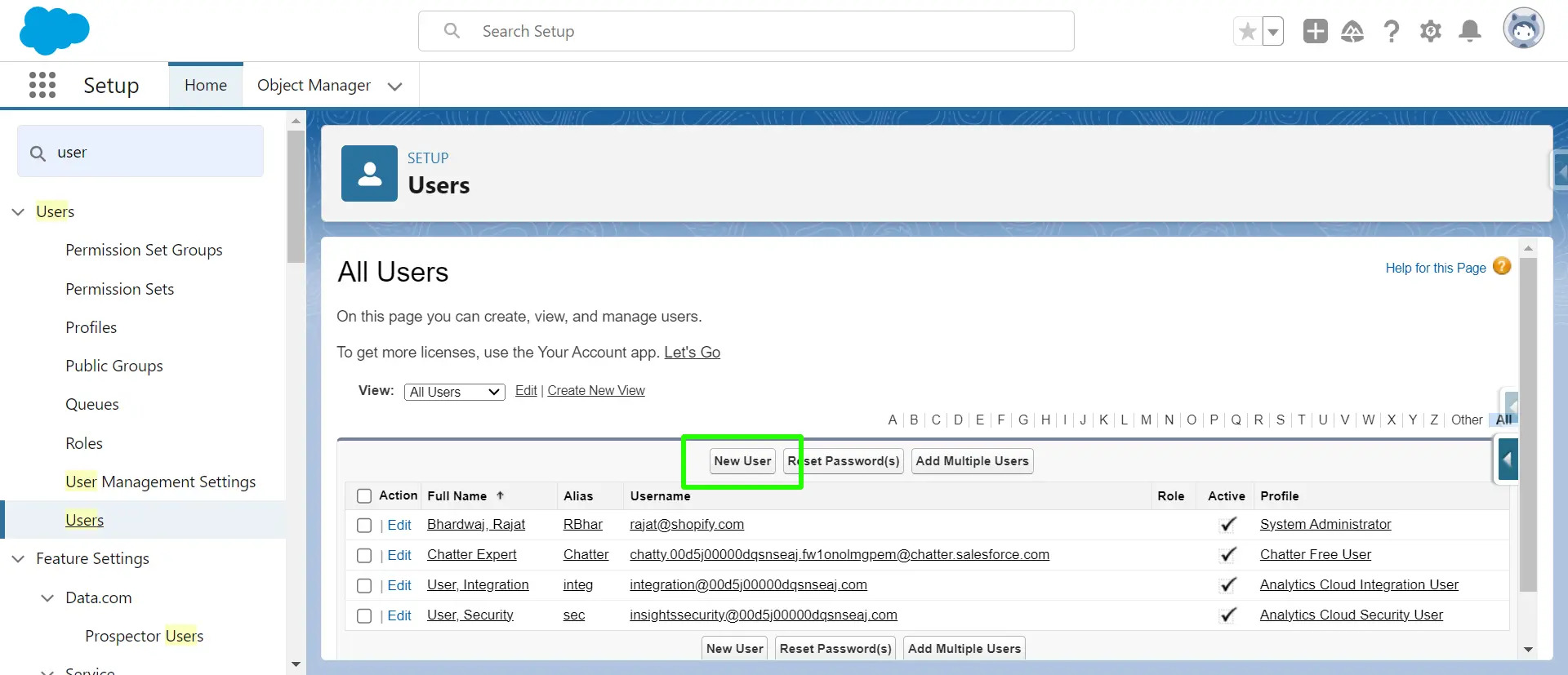Collapse the Feature Settings tree section
This screenshot has height=675, width=1568.
coord(18,558)
